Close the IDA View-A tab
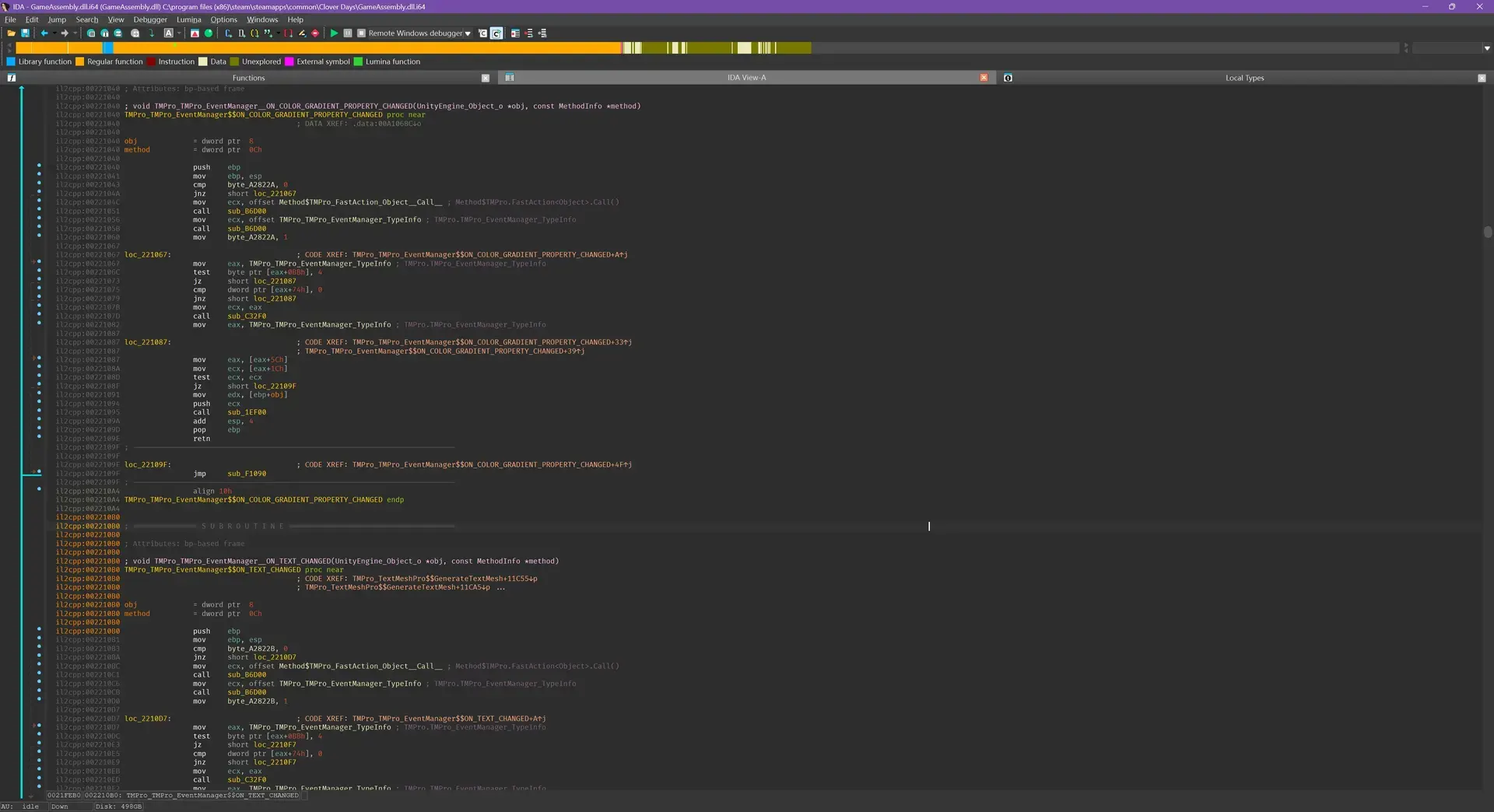 click(984, 78)
